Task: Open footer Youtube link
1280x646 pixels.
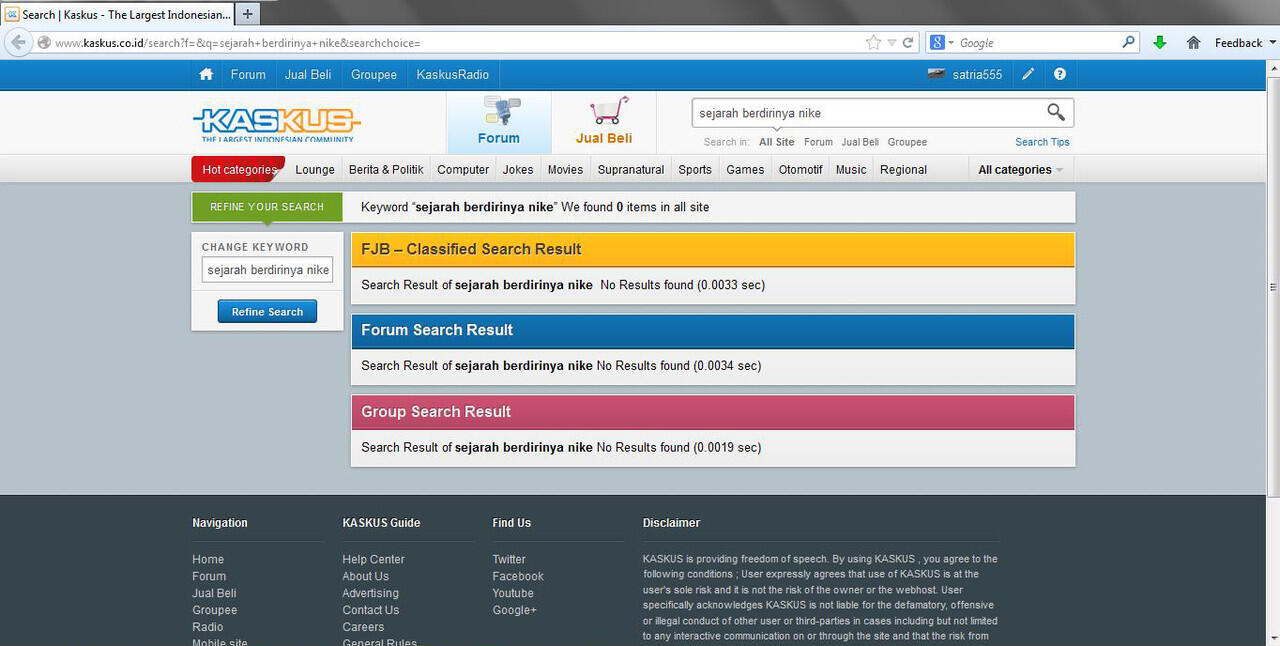Action: pyautogui.click(x=513, y=594)
